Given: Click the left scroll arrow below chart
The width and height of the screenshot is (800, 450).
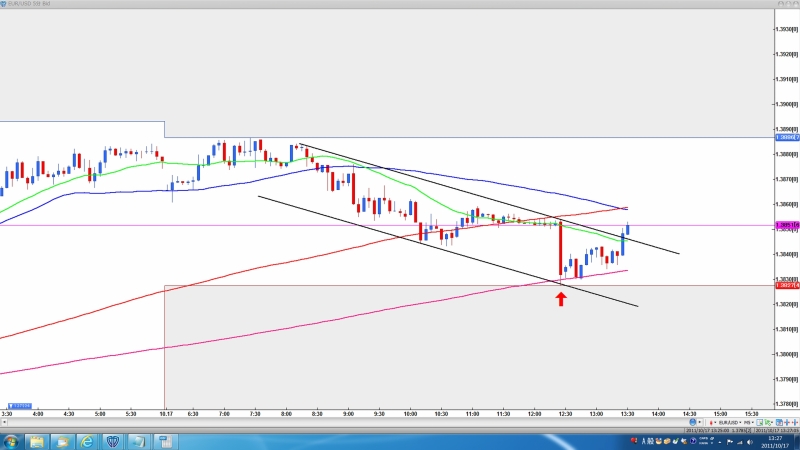Looking at the screenshot, I should click(4, 422).
